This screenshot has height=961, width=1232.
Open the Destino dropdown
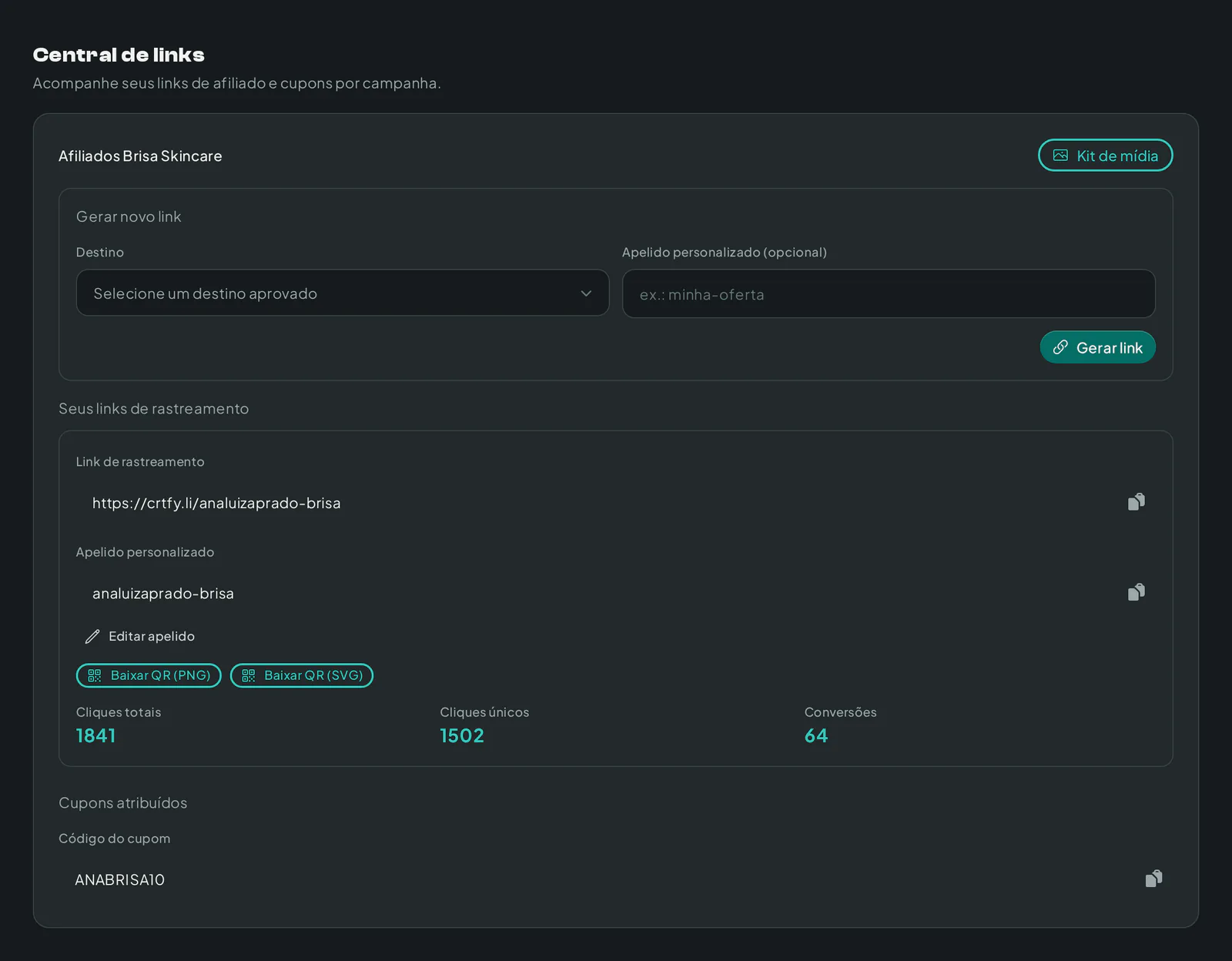343,293
